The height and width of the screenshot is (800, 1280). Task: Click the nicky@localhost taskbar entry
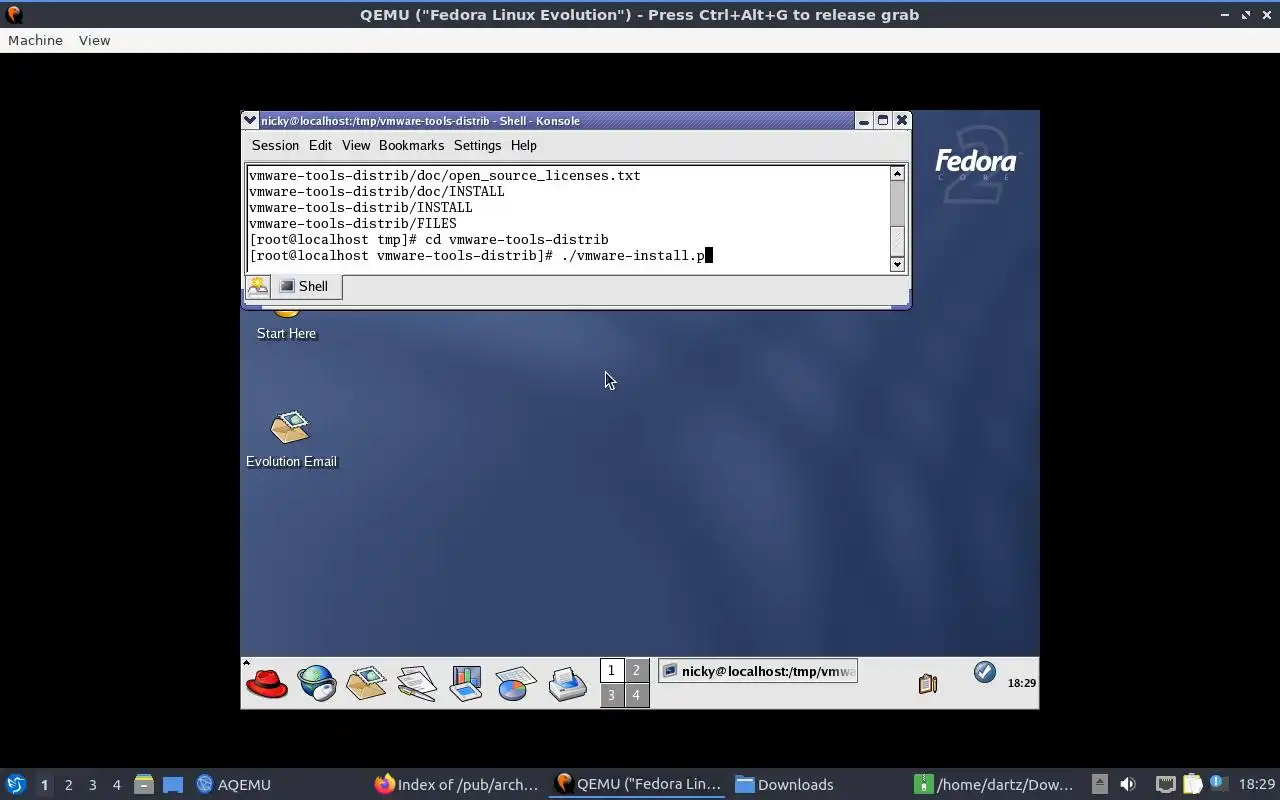point(758,671)
